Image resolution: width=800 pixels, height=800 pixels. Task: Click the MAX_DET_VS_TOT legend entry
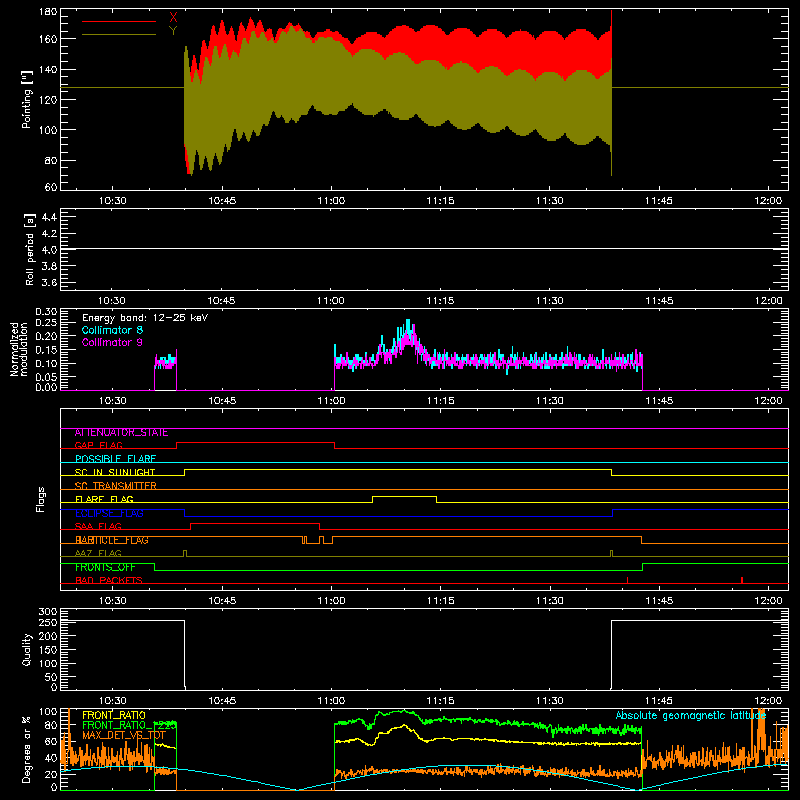[x=123, y=735]
